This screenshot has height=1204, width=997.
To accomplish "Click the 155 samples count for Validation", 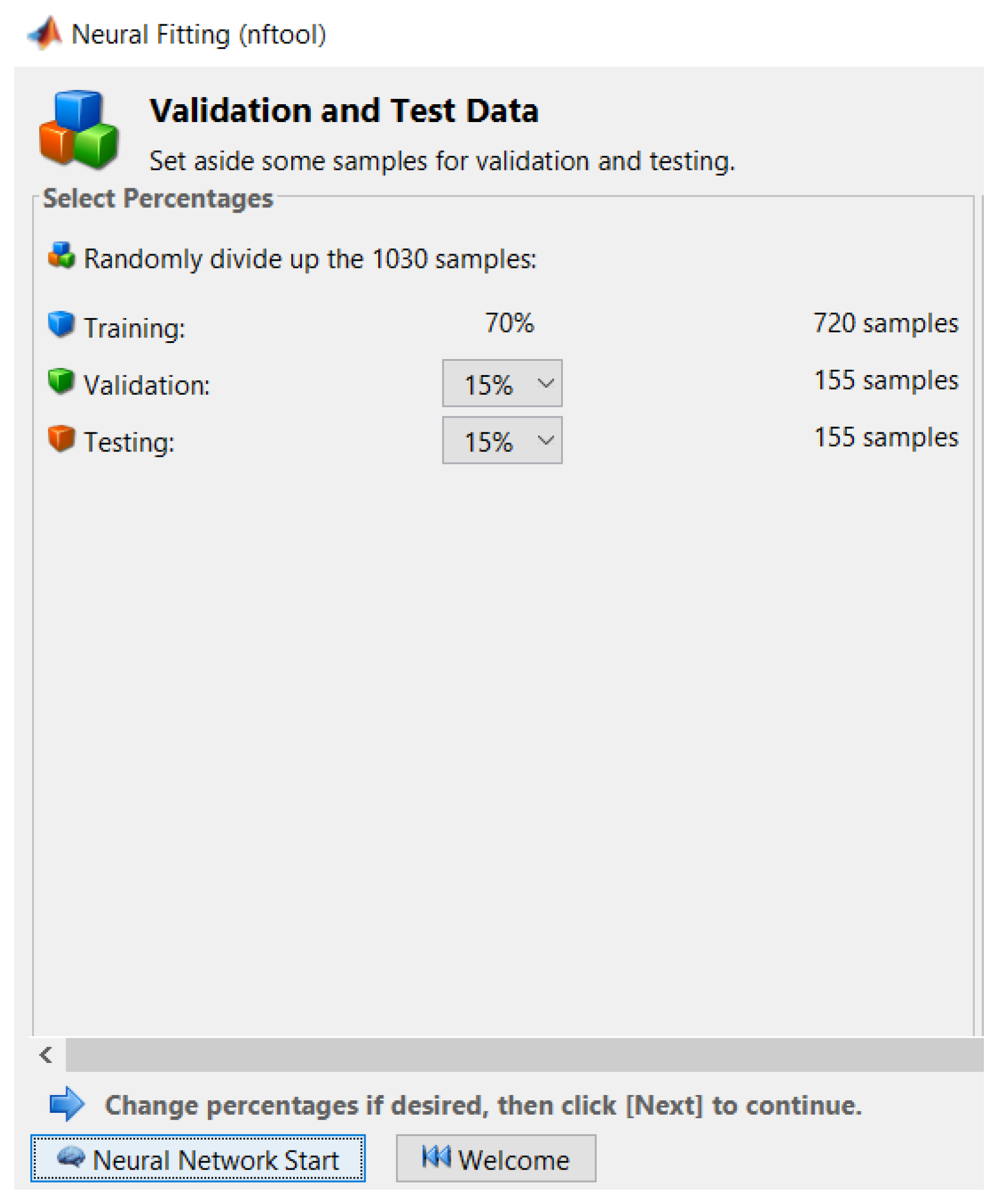I will (x=886, y=380).
